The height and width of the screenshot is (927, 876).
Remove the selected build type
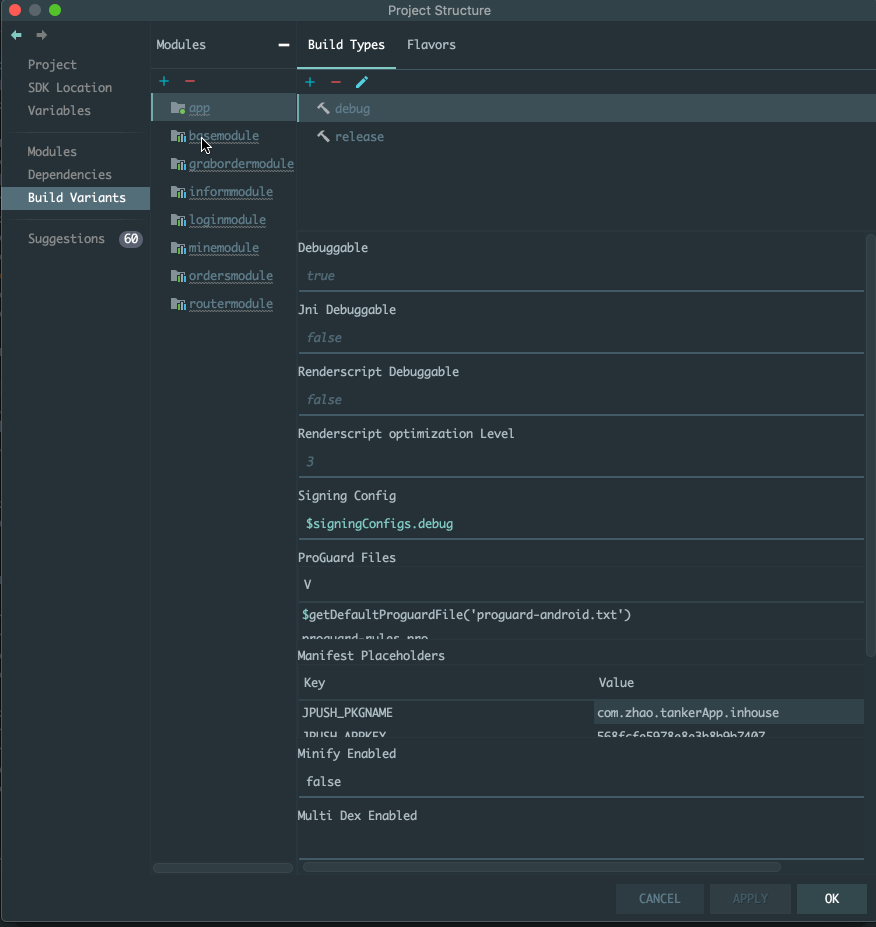coord(336,82)
